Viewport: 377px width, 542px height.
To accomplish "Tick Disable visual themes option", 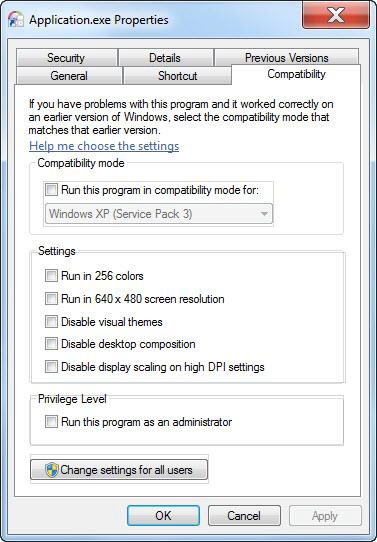I will click(51, 321).
